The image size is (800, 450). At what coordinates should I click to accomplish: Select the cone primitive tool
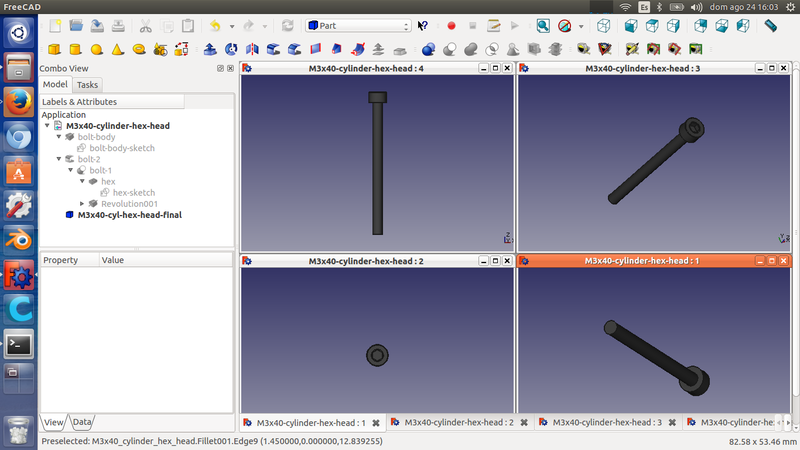(x=118, y=48)
